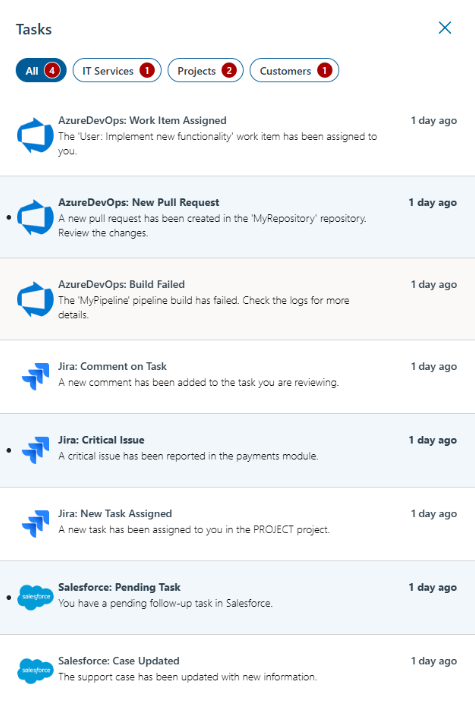Screen dimensions: 475x705
Task: Click the Azure DevOps icon for Work Item Assigned
Action: click(35, 135)
